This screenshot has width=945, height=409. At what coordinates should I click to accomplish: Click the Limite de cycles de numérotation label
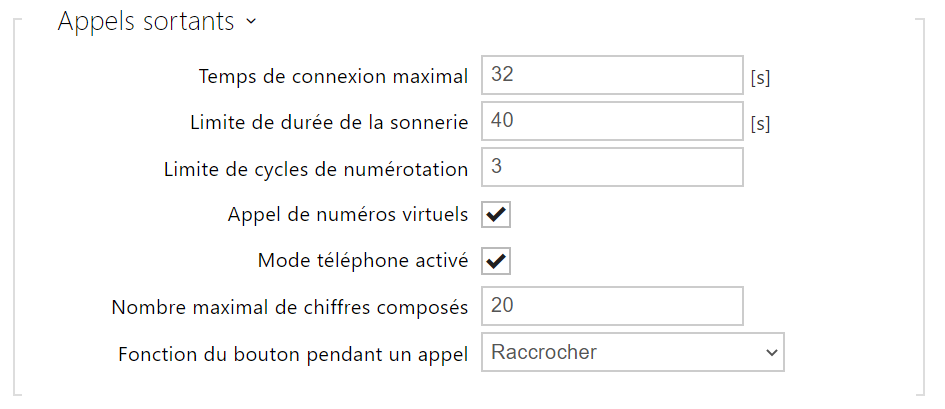(316, 169)
